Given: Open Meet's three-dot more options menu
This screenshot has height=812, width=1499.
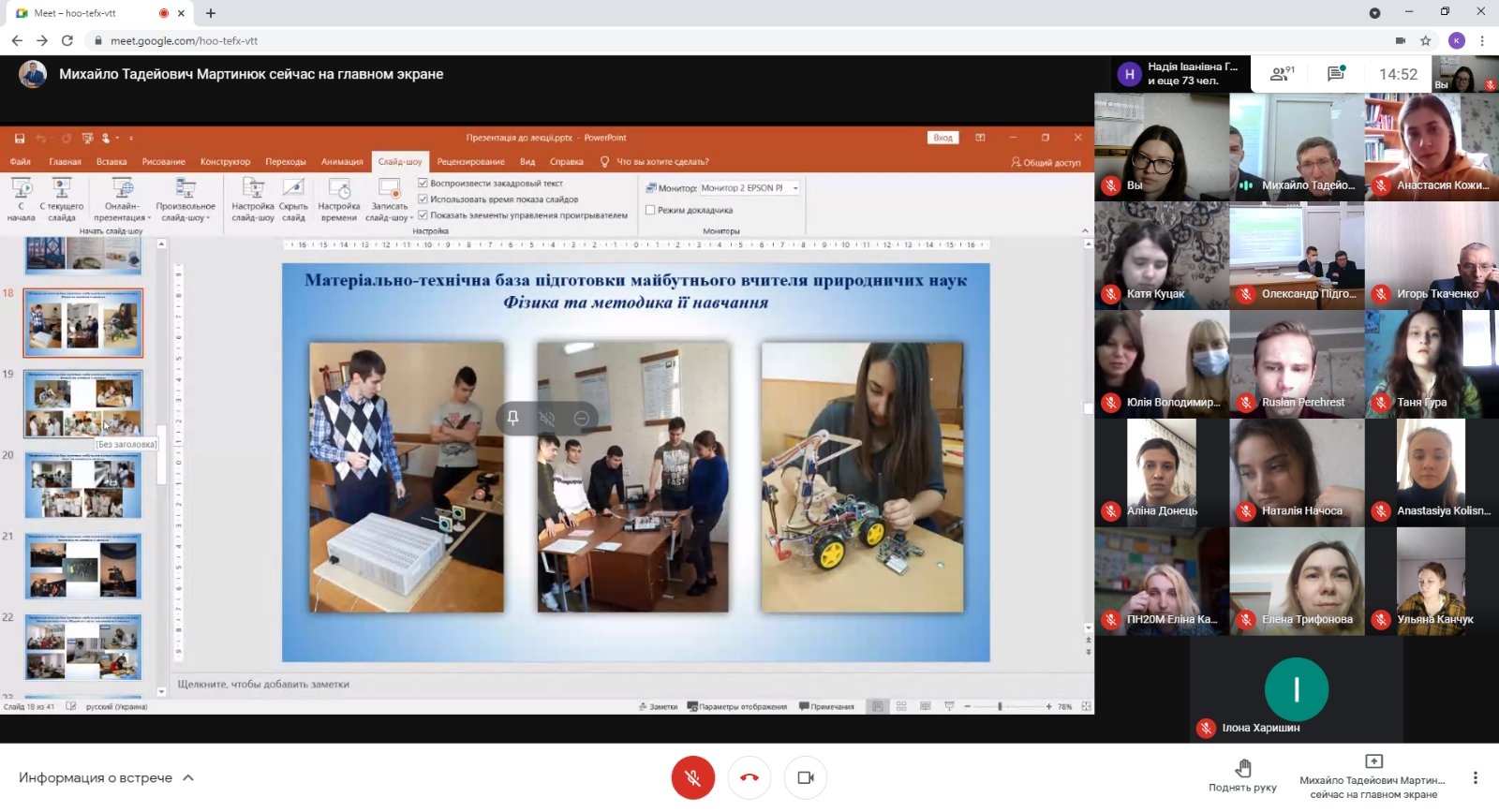Looking at the screenshot, I should (x=1475, y=777).
